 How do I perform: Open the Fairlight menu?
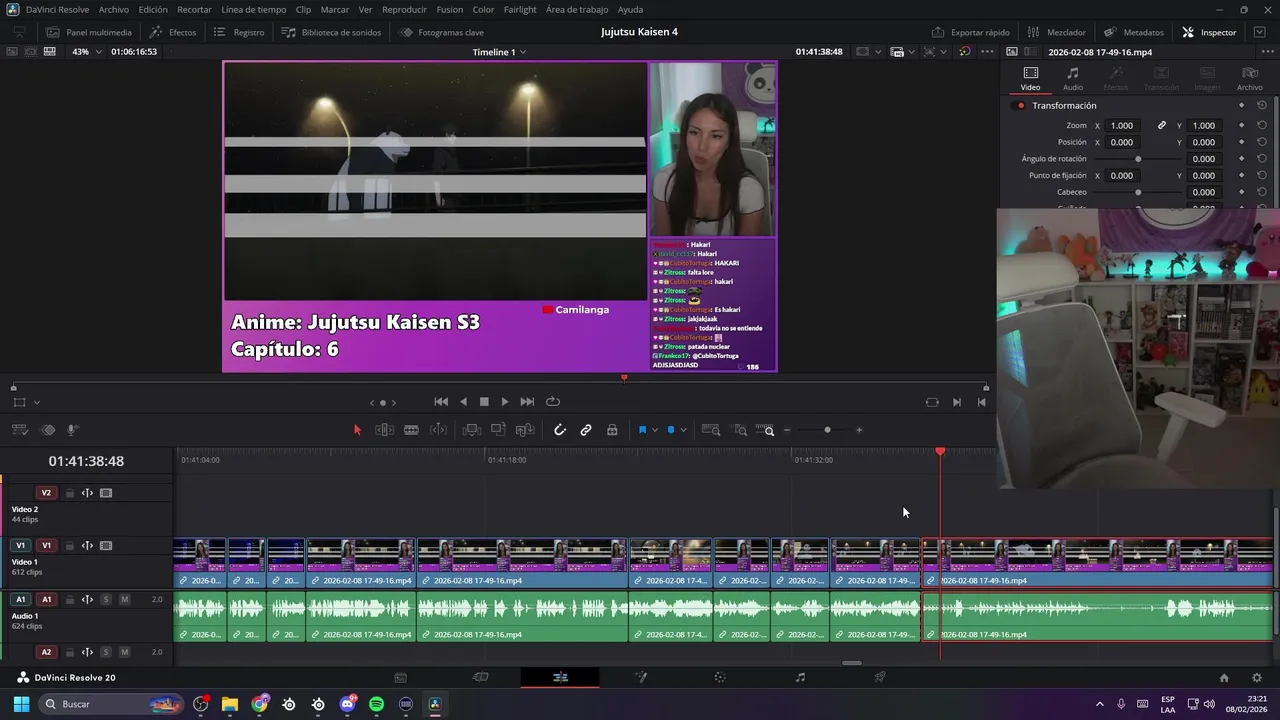tap(520, 9)
